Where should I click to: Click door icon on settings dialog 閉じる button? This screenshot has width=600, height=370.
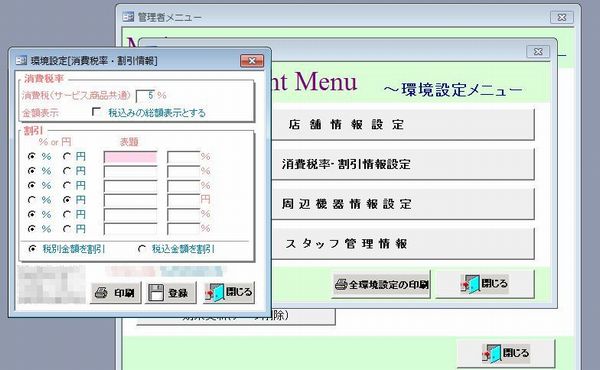215,293
